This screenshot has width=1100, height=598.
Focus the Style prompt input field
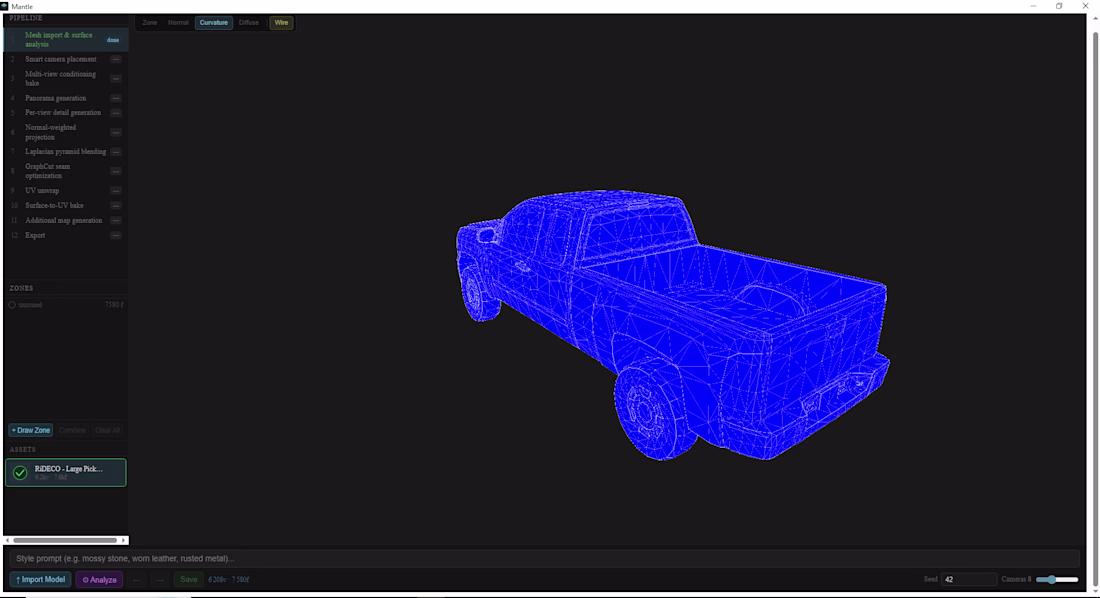coord(544,559)
